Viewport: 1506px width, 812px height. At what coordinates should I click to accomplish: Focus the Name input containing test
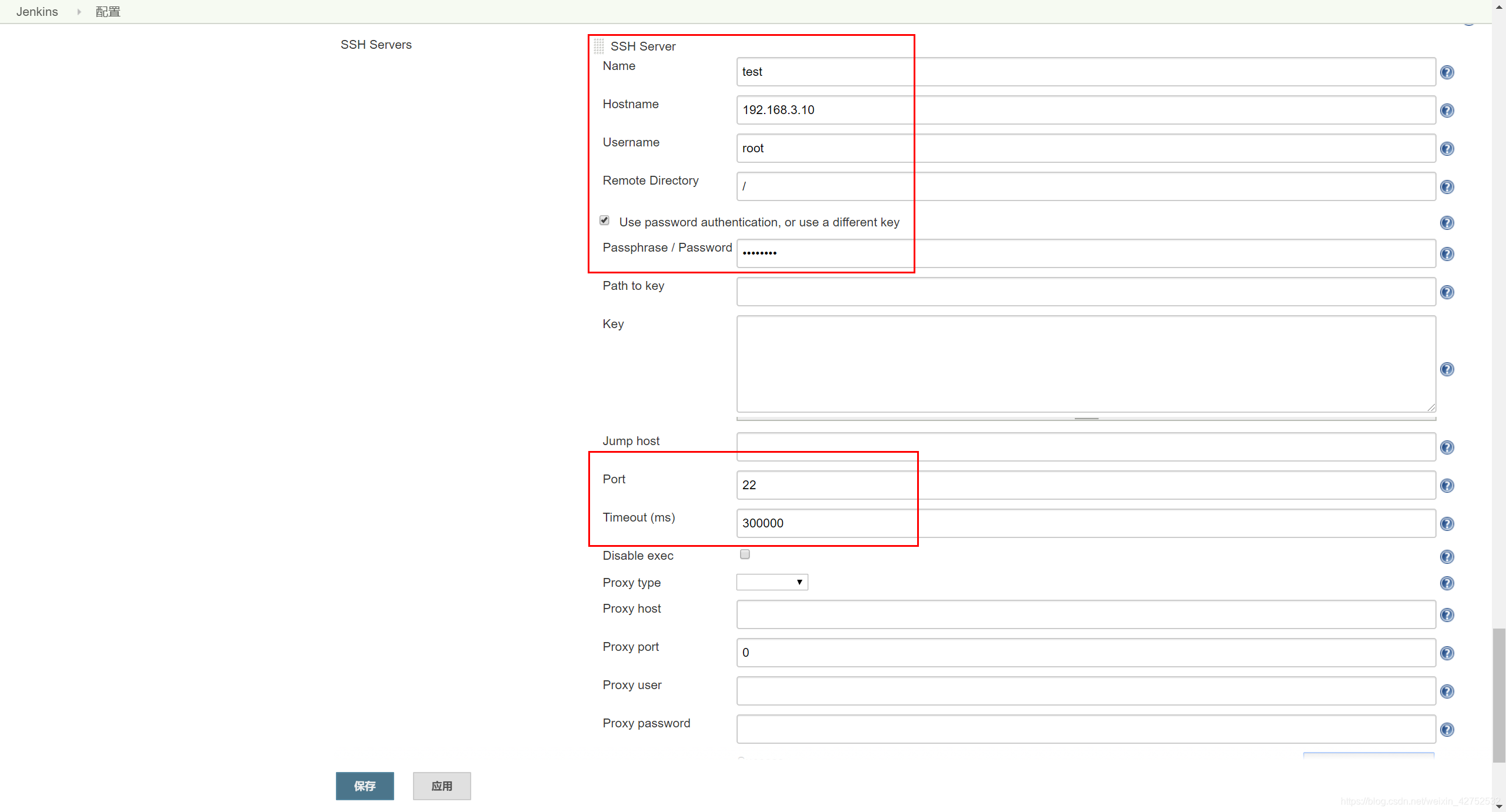1086,72
